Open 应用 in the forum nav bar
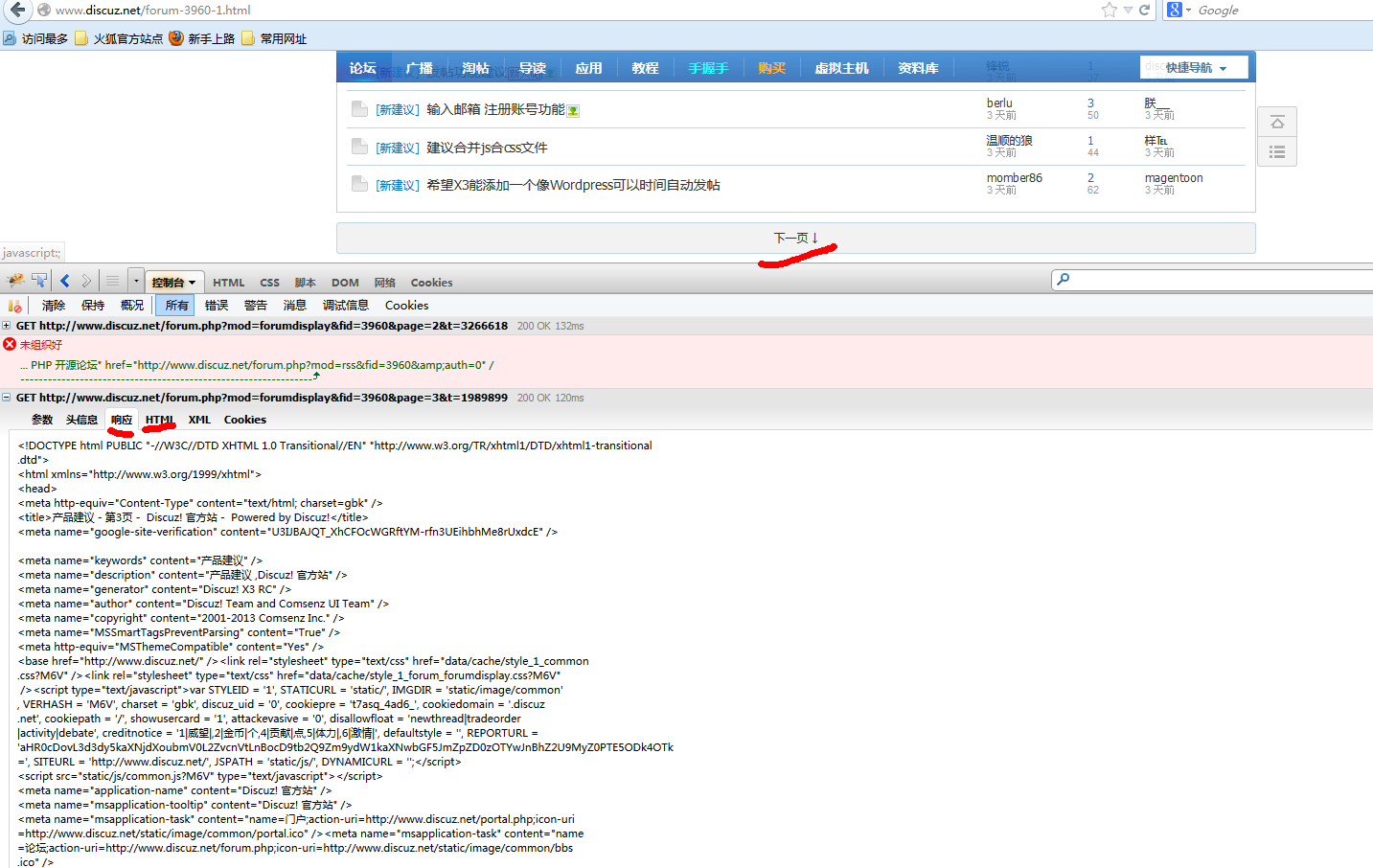Viewport: 1373px width, 868px height. click(588, 68)
